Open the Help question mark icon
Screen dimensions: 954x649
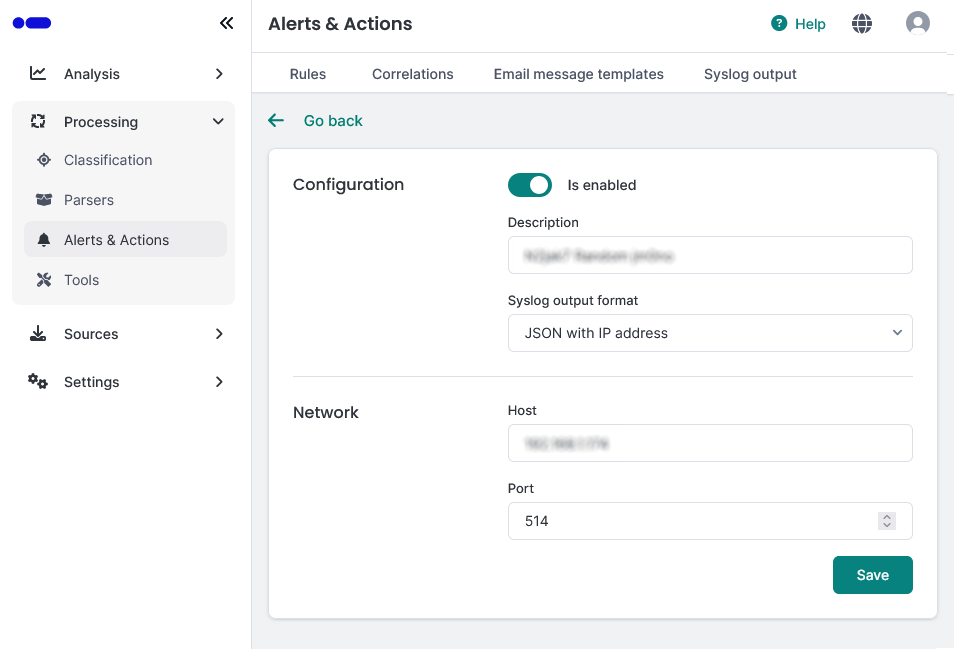(x=778, y=24)
